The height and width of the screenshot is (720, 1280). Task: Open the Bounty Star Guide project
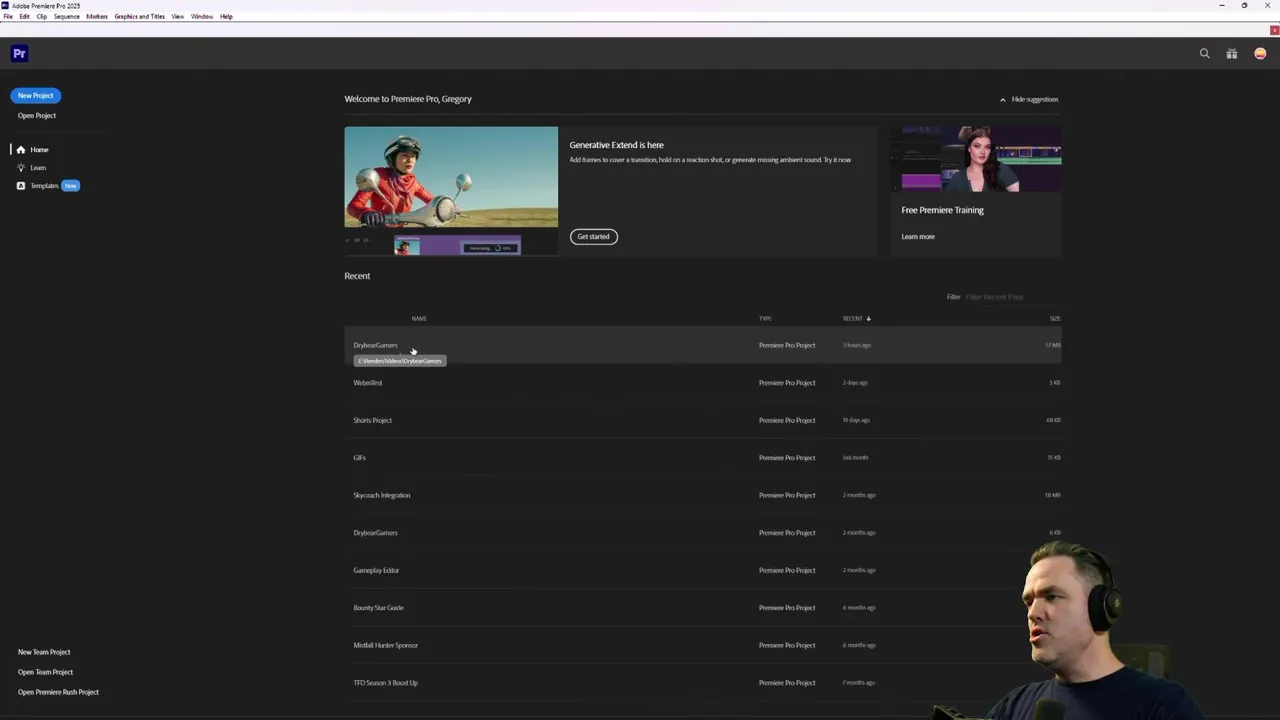pyautogui.click(x=703, y=608)
